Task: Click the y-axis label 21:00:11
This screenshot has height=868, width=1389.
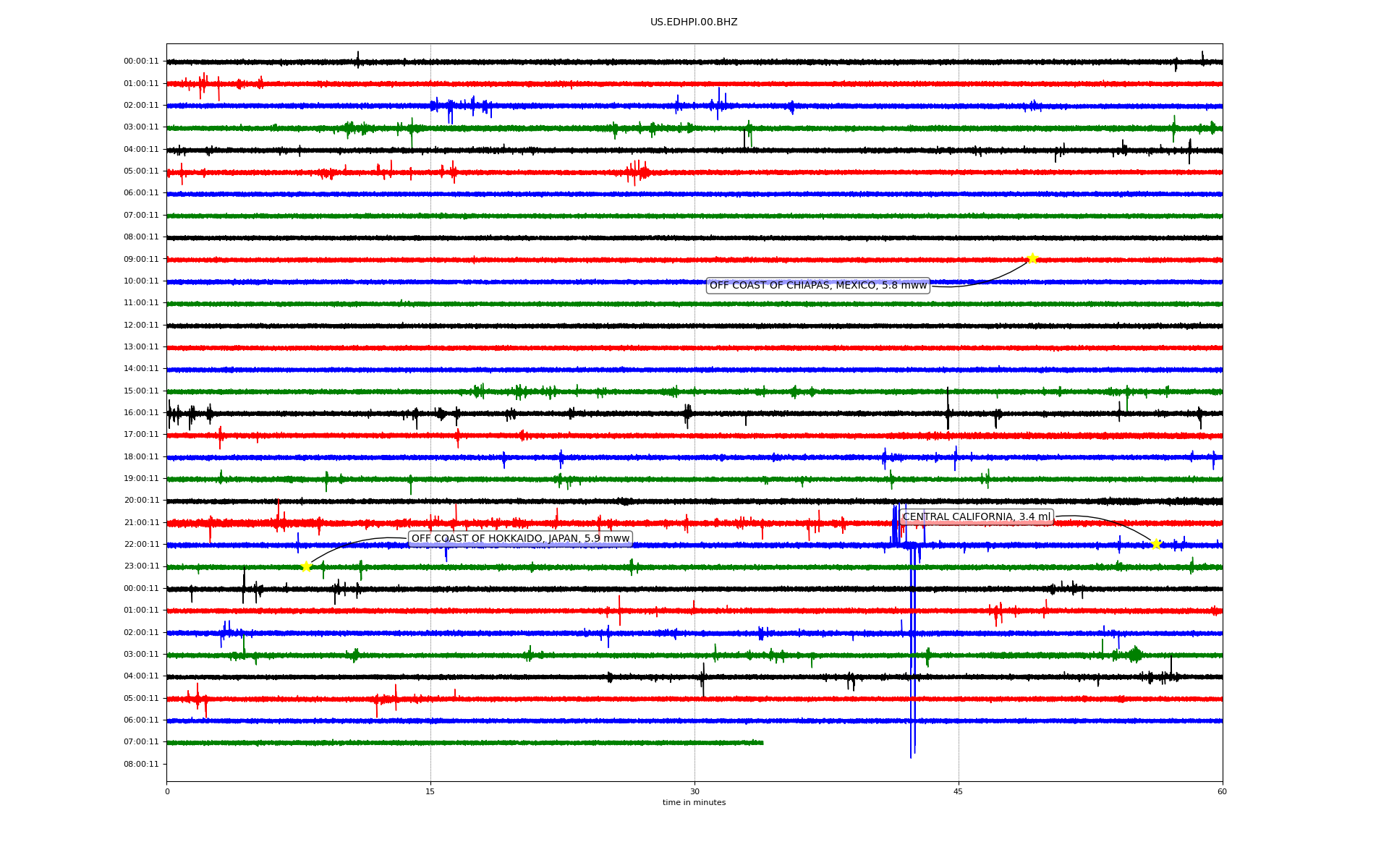Action: (x=141, y=523)
